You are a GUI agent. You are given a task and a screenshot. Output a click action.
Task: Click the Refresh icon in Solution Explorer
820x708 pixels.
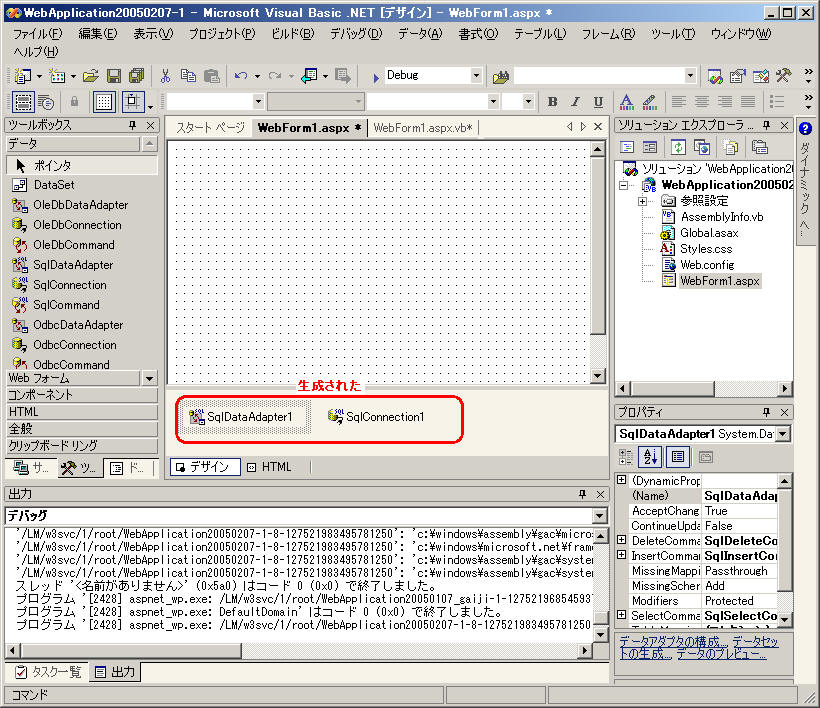678,147
